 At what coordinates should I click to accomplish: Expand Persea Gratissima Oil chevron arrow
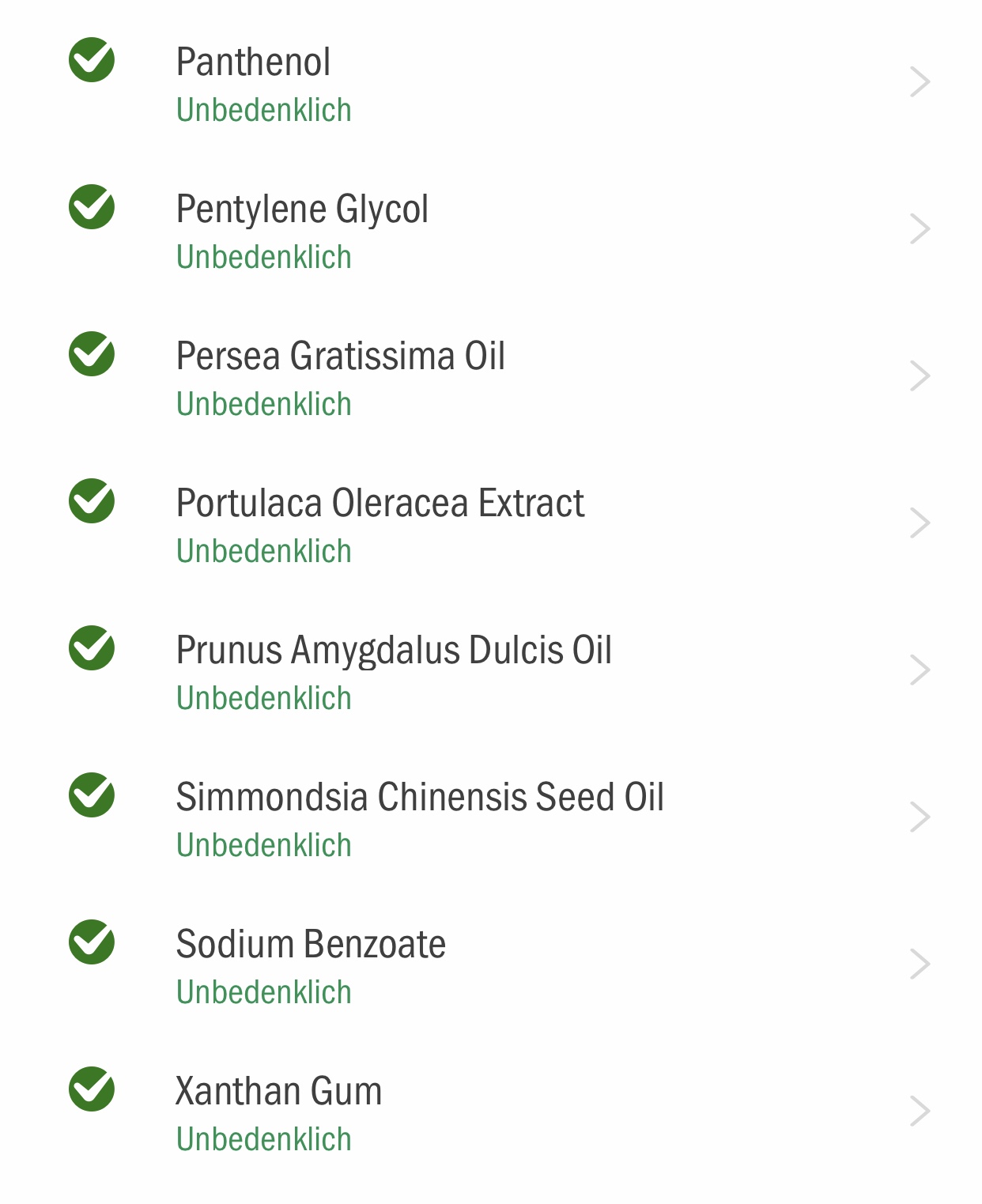(920, 376)
